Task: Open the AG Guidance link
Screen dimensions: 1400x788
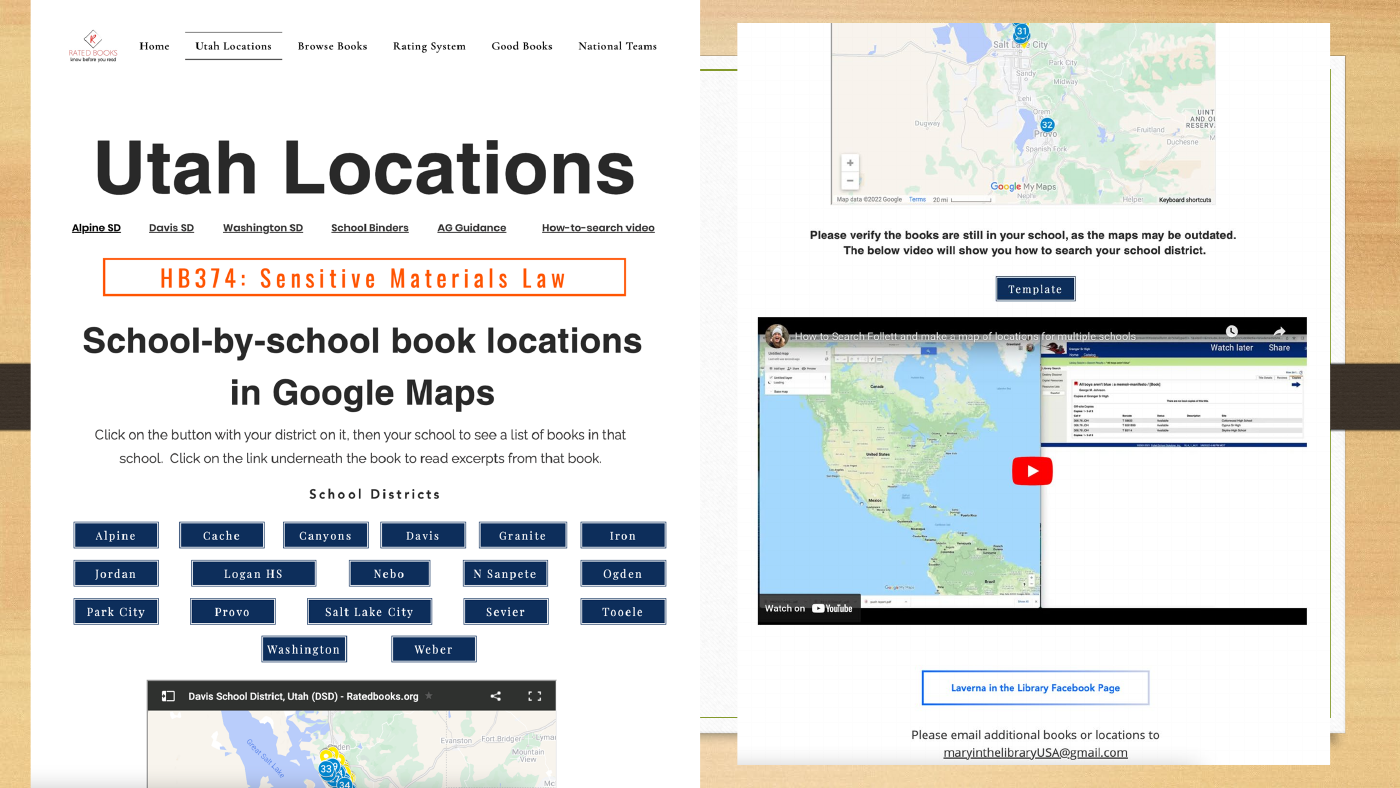Action: click(472, 228)
